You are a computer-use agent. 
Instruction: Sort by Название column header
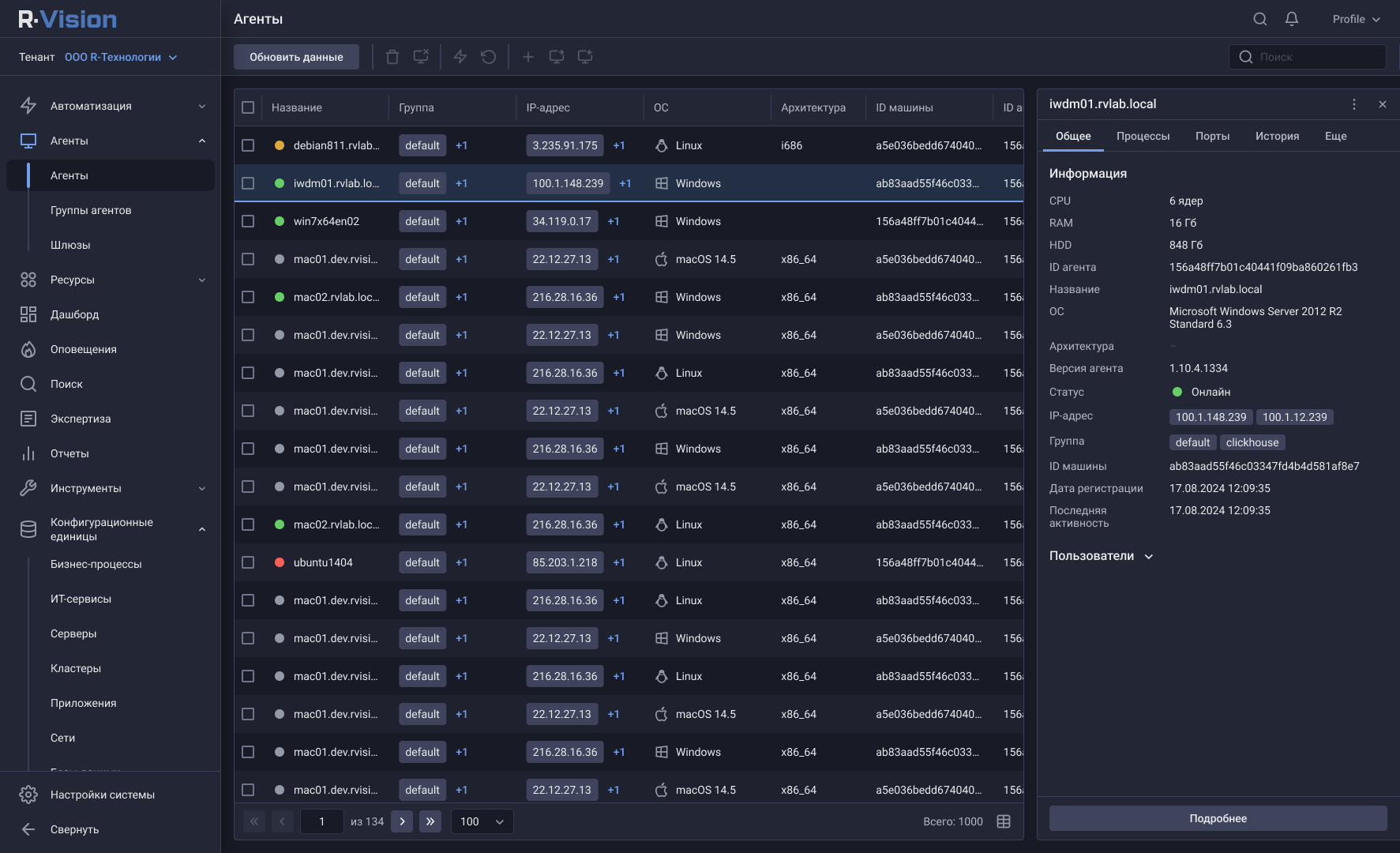pos(297,107)
